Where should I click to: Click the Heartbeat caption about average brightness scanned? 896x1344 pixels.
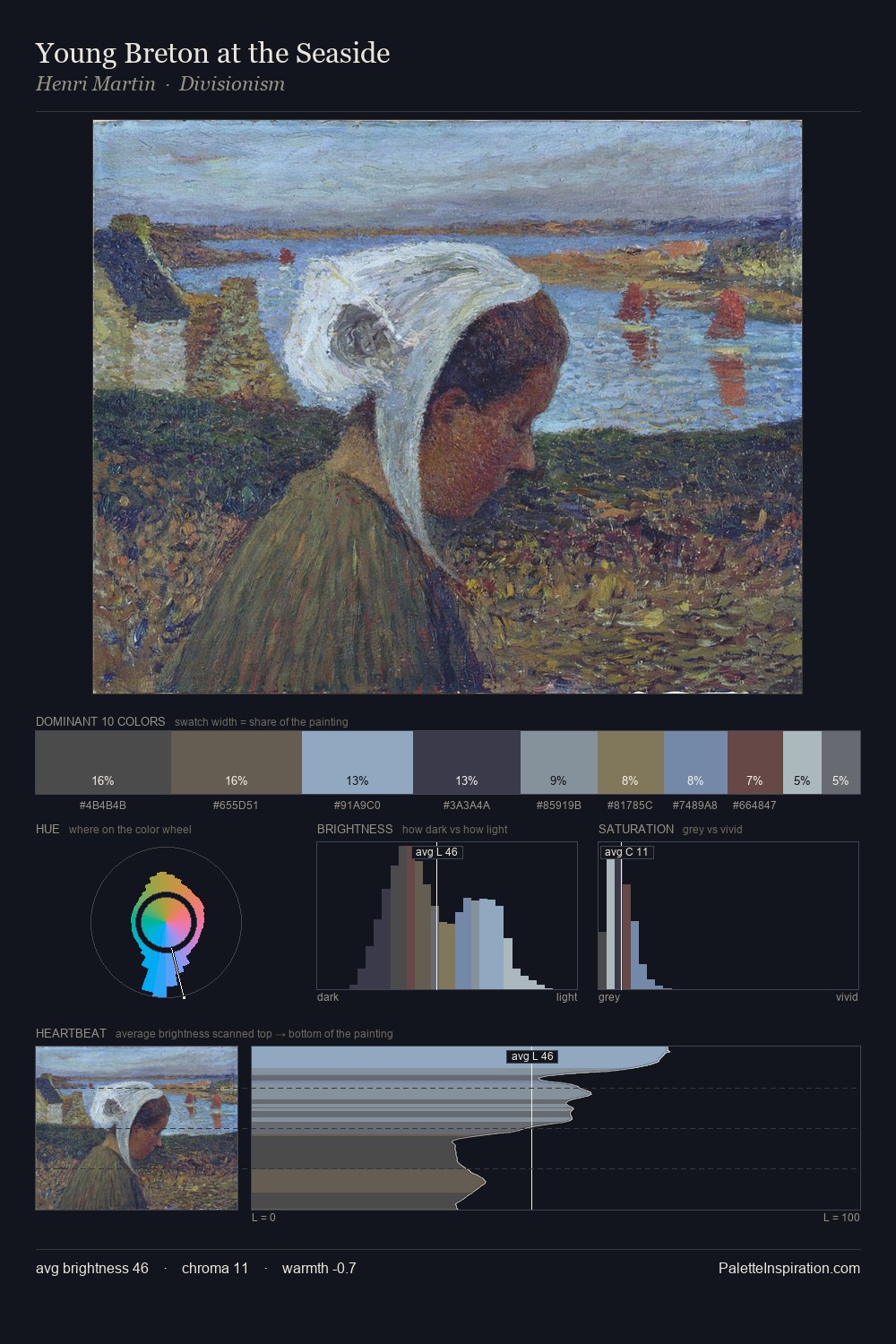click(x=254, y=1034)
